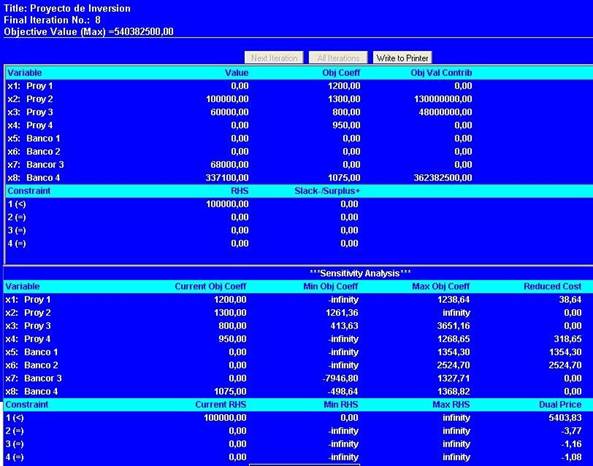Click the Sensitivity Analysis heading
Viewport: 593px width, 466px height.
[x=360, y=273]
